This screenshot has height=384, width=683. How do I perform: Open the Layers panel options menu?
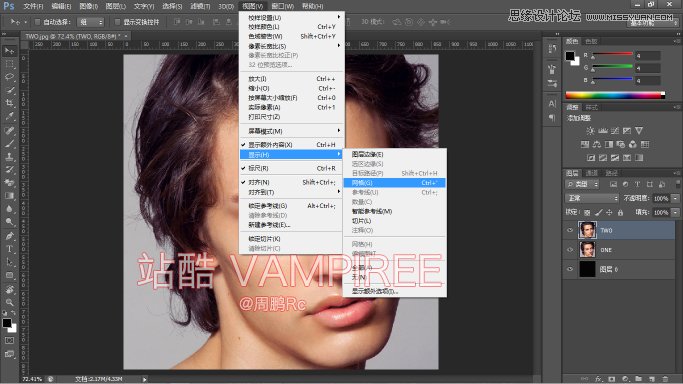coord(677,173)
